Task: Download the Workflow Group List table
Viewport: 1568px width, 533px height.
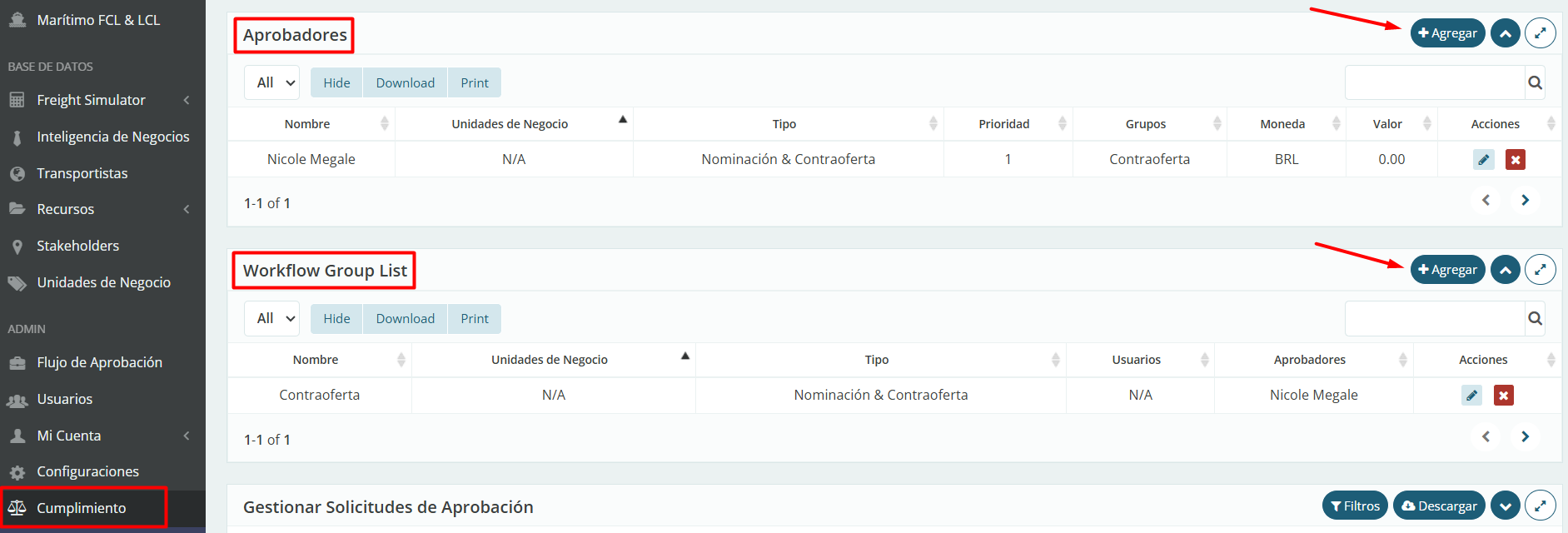Action: (405, 318)
